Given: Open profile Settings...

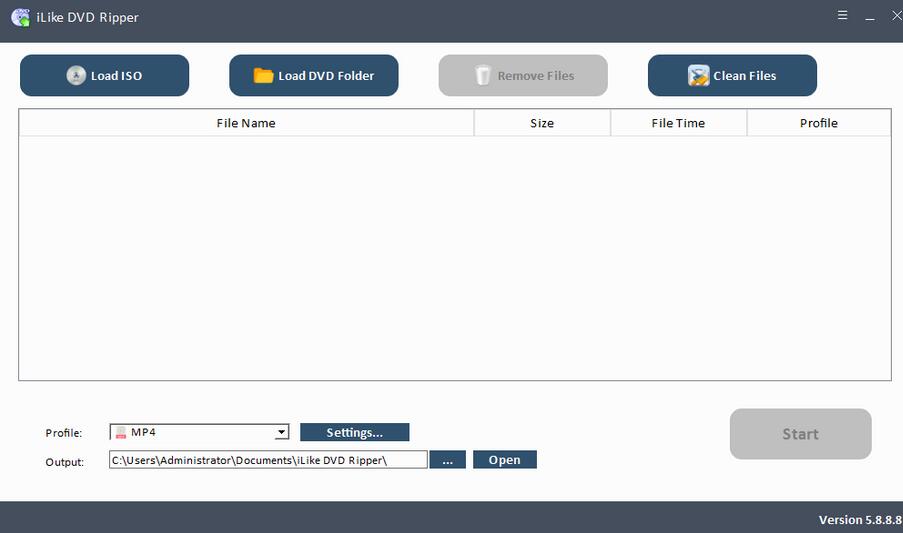Looking at the screenshot, I should [x=355, y=432].
